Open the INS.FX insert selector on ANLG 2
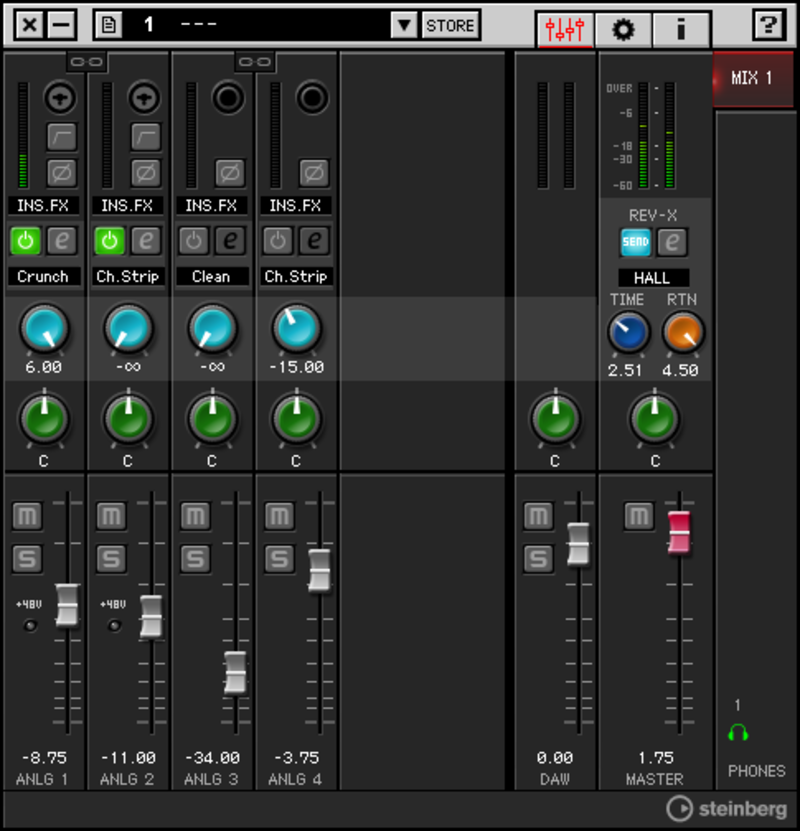The height and width of the screenshot is (831, 800). point(127,206)
